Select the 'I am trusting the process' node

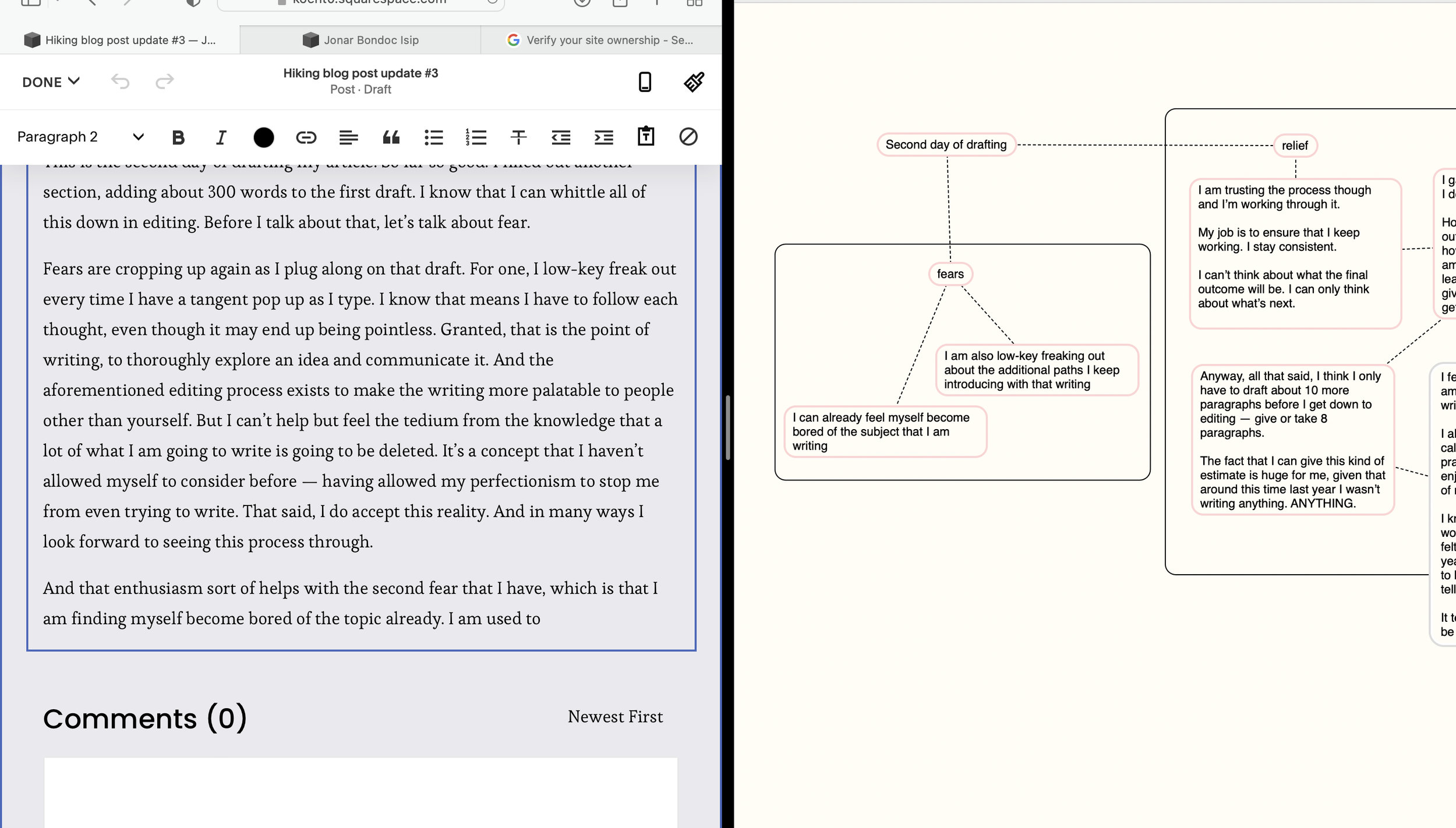click(1295, 253)
